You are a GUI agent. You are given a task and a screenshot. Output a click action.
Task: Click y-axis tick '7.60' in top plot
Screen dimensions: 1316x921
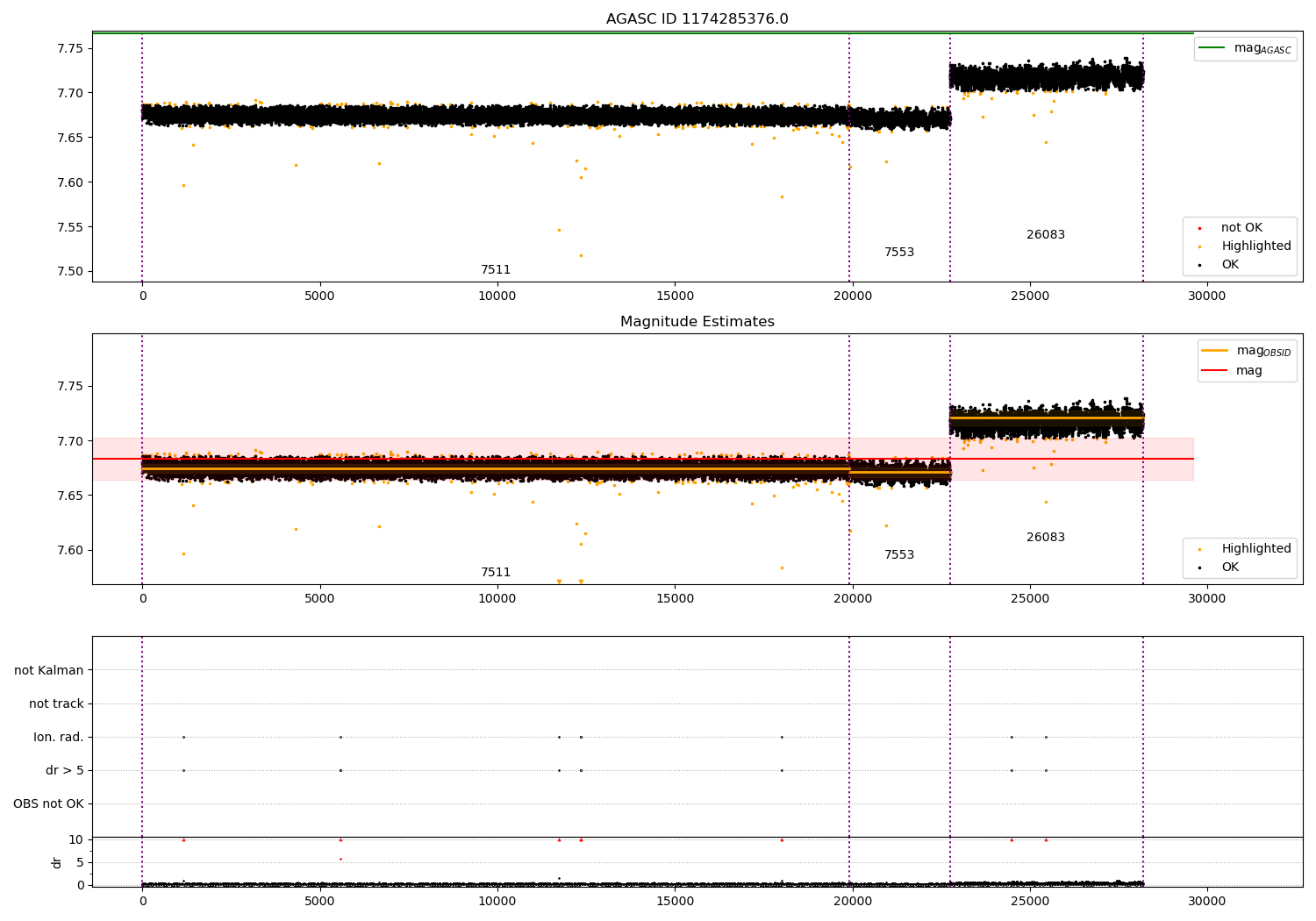pos(69,182)
